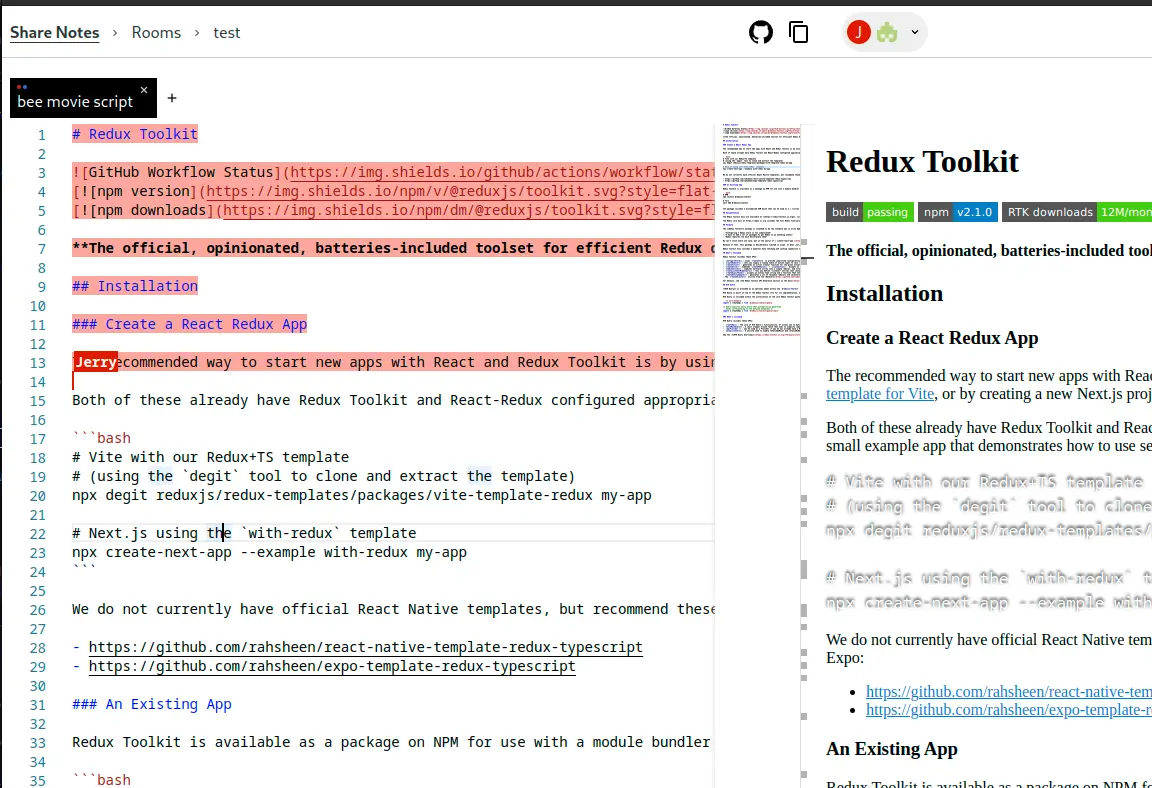Navigate to Rooms in the breadcrumb
Image resolution: width=1152 pixels, height=788 pixels.
pyautogui.click(x=156, y=32)
